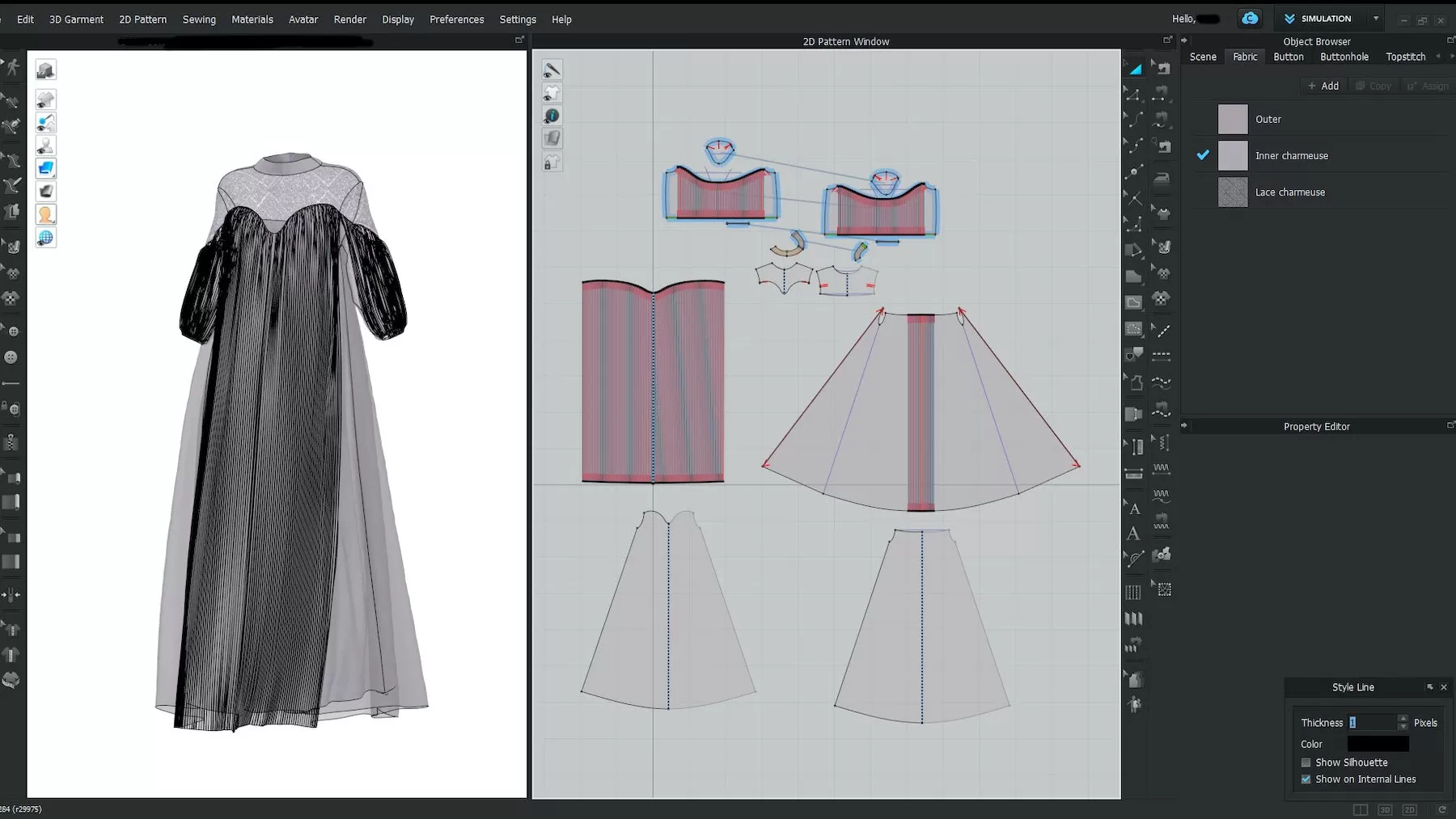This screenshot has height=819, width=1456.
Task: Uncheck Show on Internal Lines
Action: (1306, 779)
